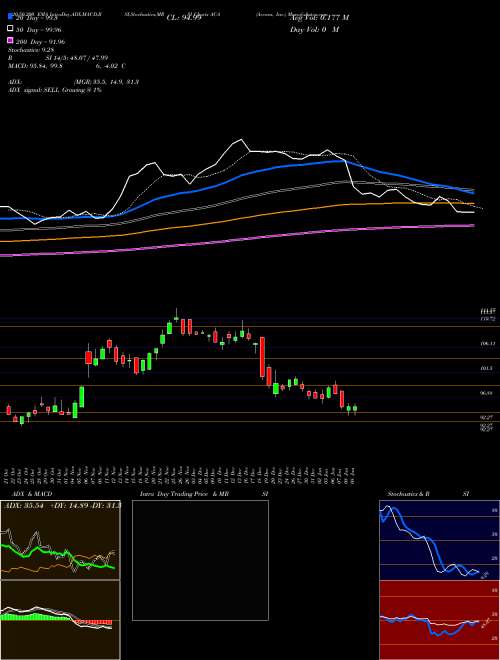Click the 'CL: 94.99' closing price label
The width and height of the screenshot is (500, 660).
coord(184,18)
